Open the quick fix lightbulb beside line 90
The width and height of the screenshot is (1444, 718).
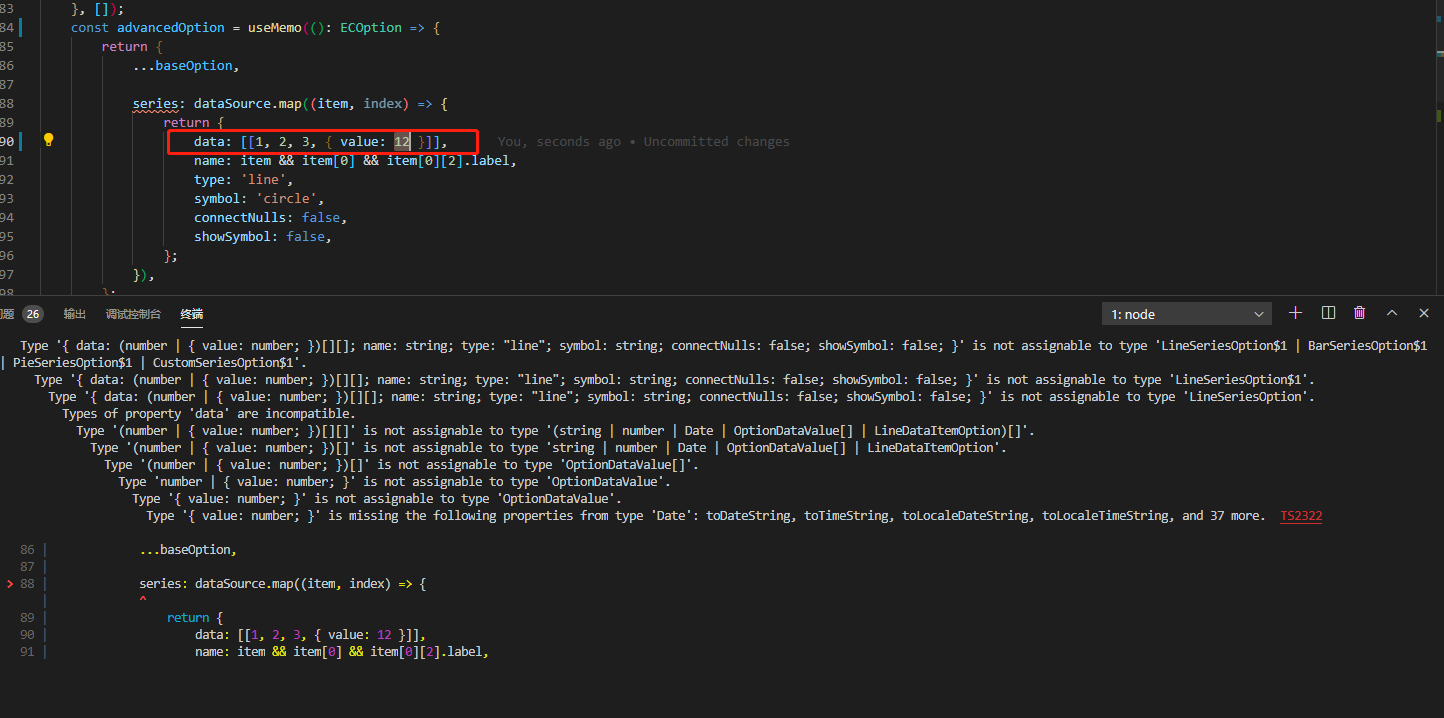(x=48, y=140)
